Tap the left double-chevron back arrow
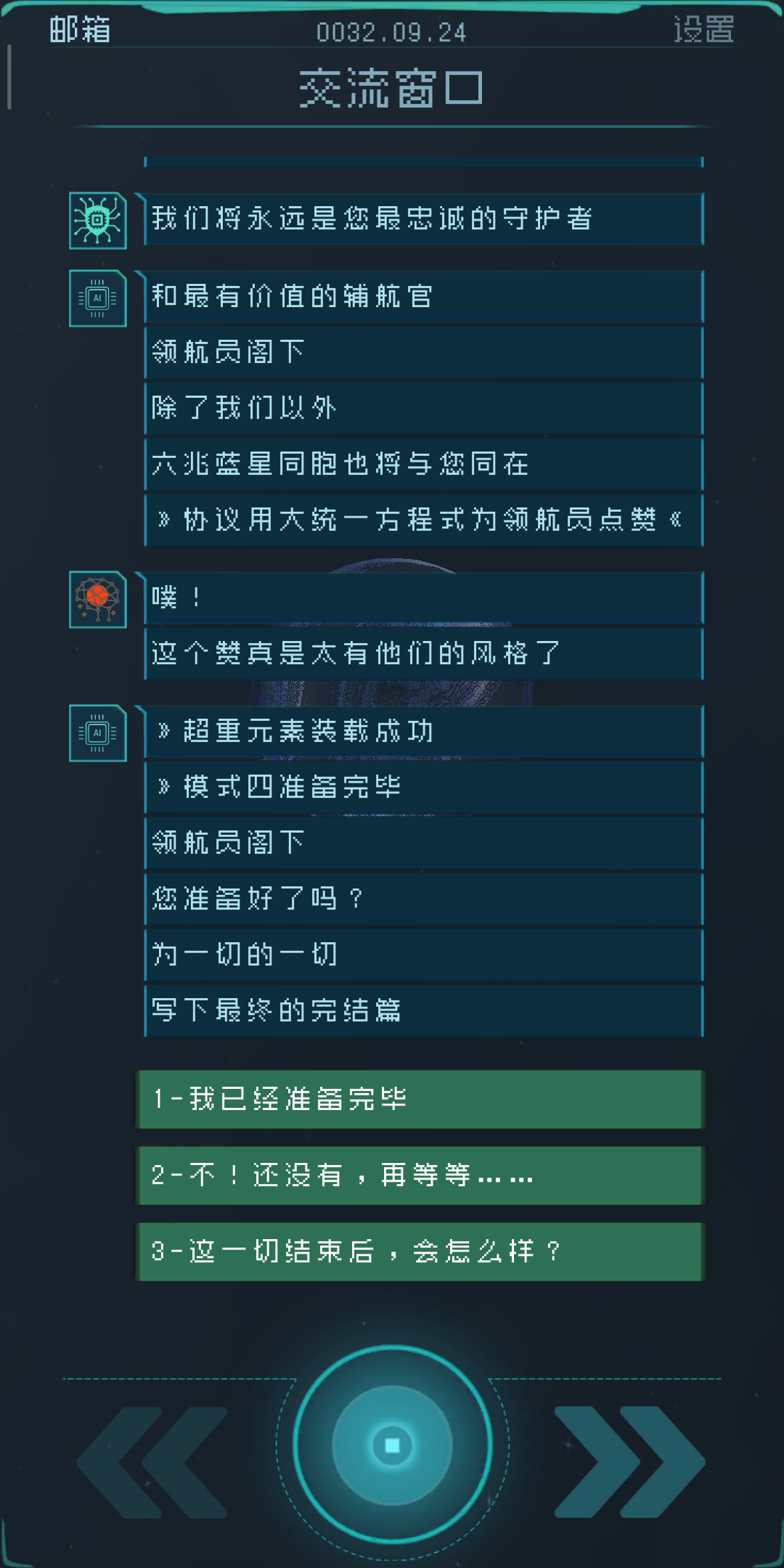This screenshot has width=784, height=1568. coord(151,1462)
